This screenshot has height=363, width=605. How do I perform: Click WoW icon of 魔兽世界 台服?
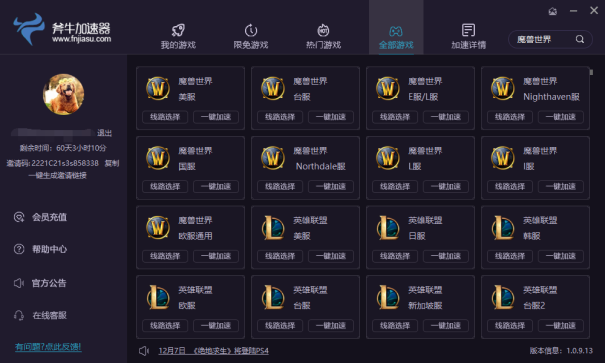click(x=273, y=88)
